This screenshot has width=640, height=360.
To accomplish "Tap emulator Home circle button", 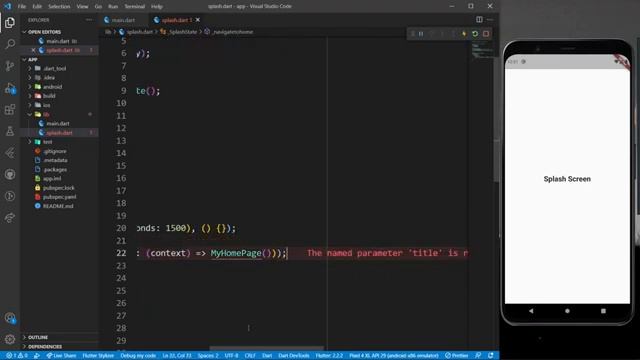I will tap(567, 311).
